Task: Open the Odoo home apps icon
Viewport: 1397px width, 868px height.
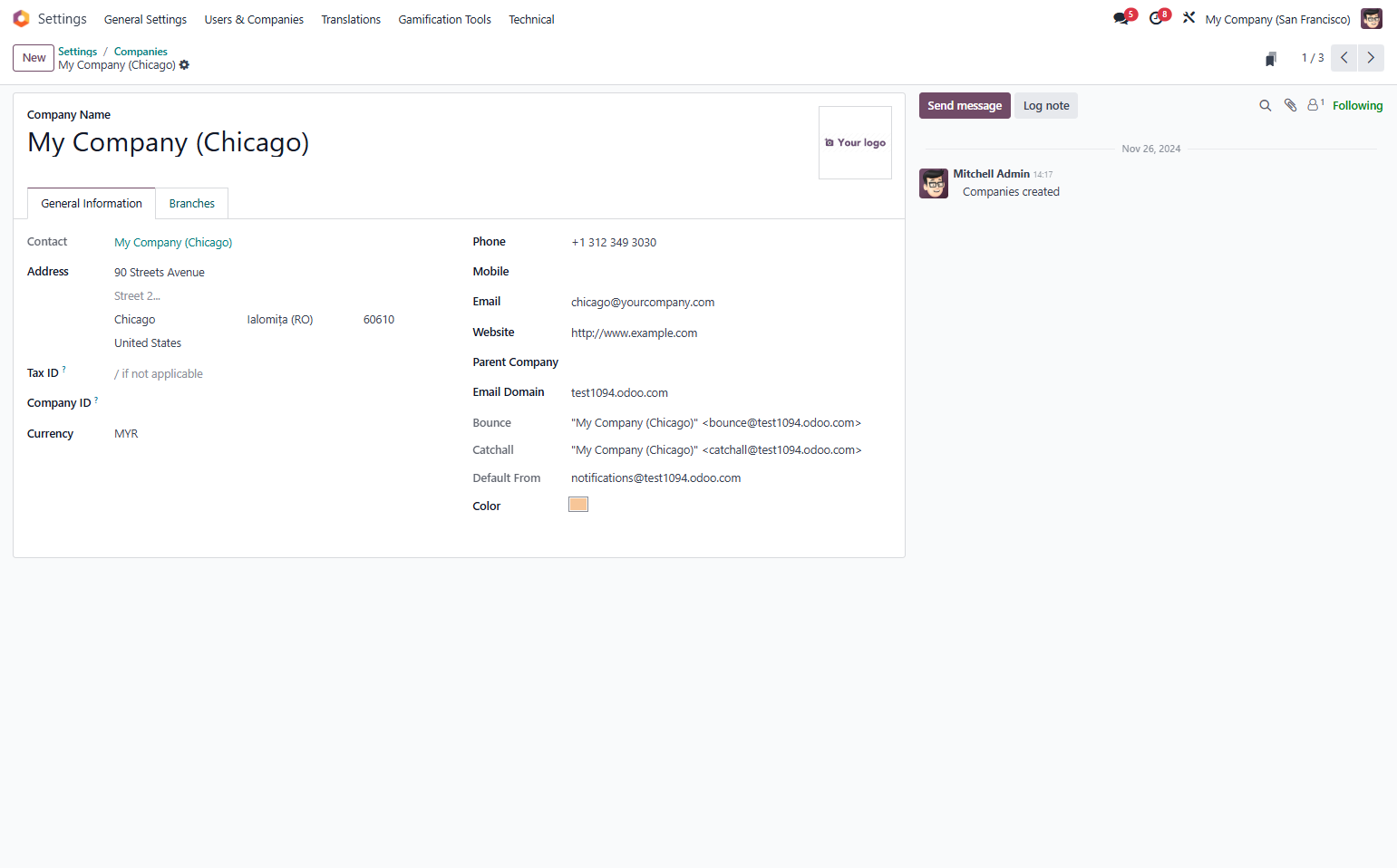Action: click(21, 19)
